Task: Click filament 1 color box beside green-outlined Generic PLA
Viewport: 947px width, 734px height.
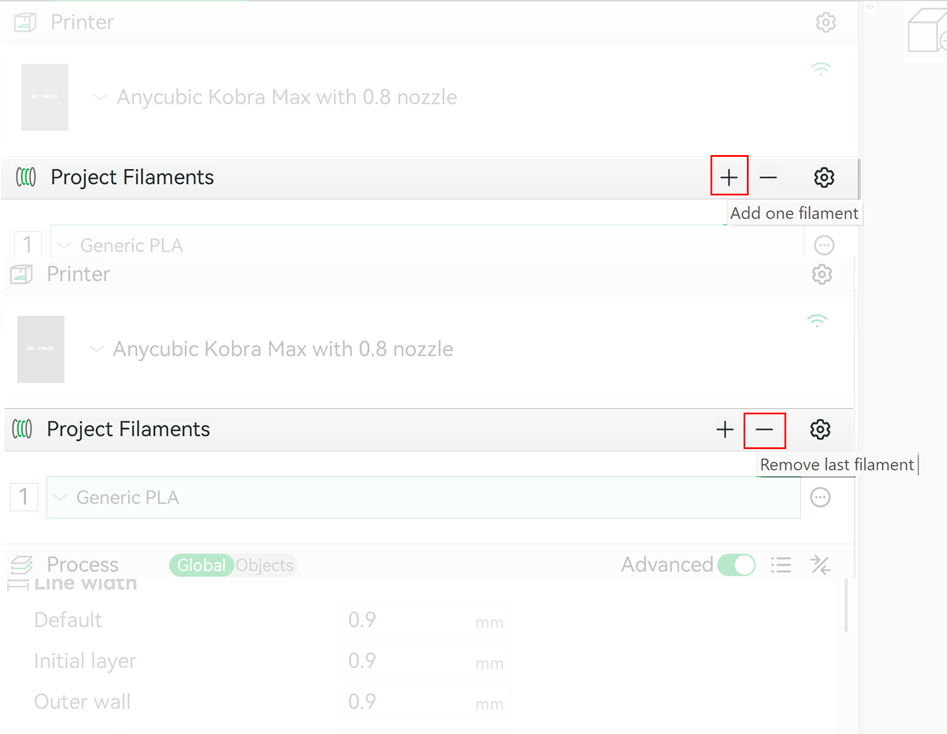Action: point(24,497)
